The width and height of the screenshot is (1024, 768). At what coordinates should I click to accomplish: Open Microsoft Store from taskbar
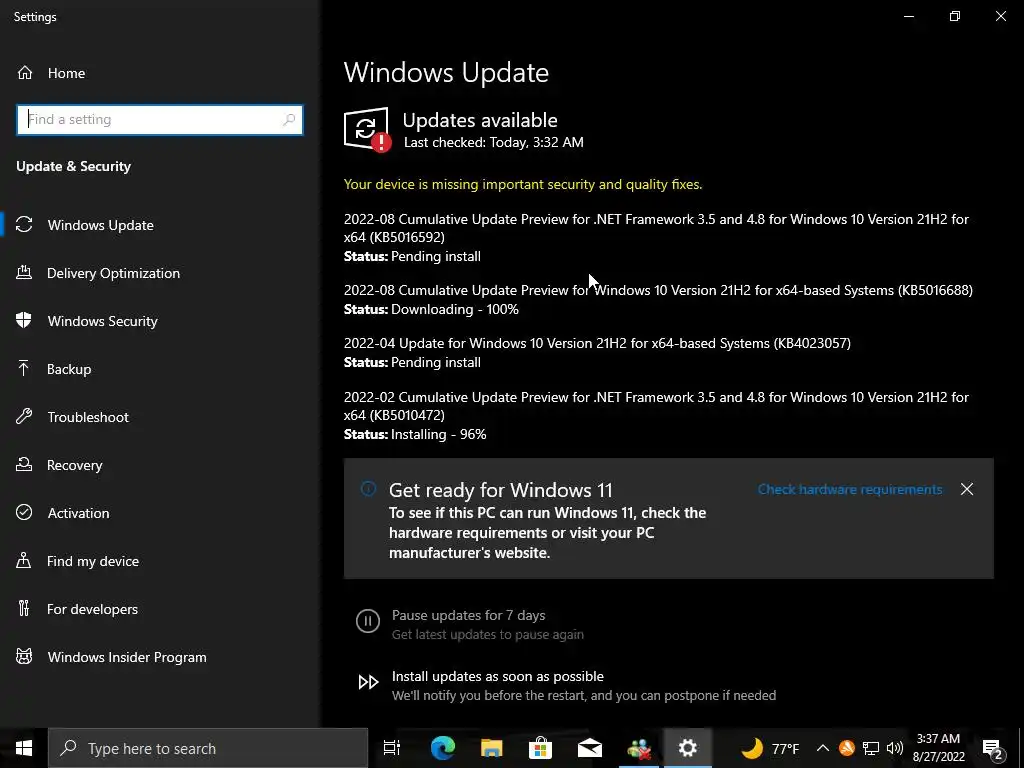[x=540, y=748]
